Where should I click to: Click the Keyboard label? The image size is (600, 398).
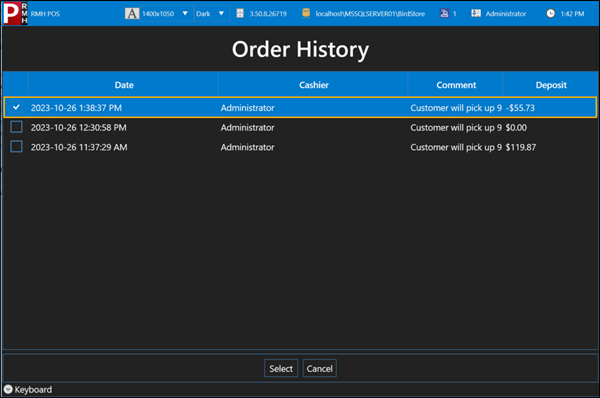tap(33, 390)
